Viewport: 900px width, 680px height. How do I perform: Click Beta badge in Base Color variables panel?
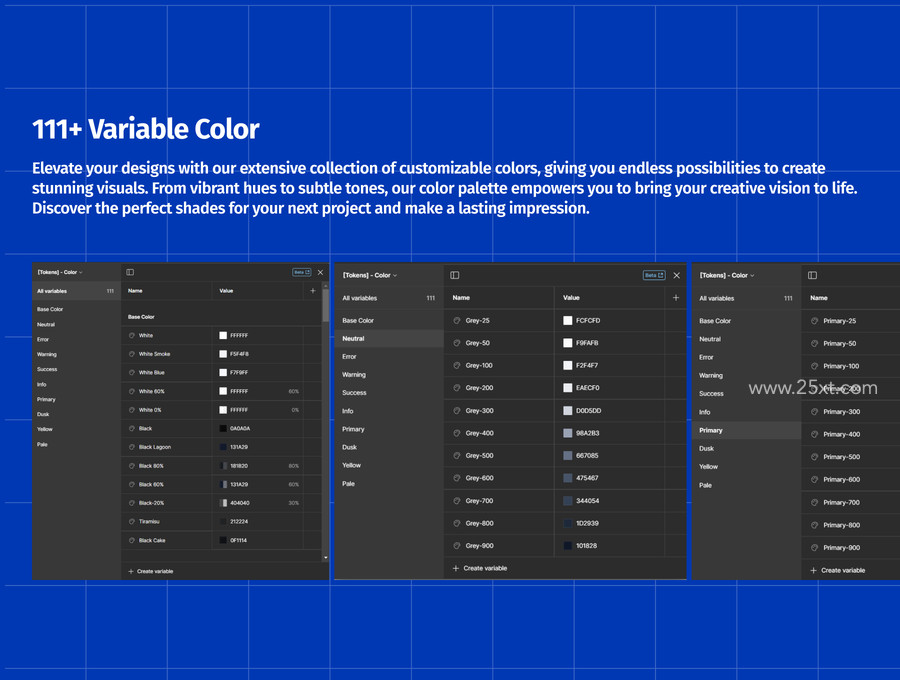[301, 272]
